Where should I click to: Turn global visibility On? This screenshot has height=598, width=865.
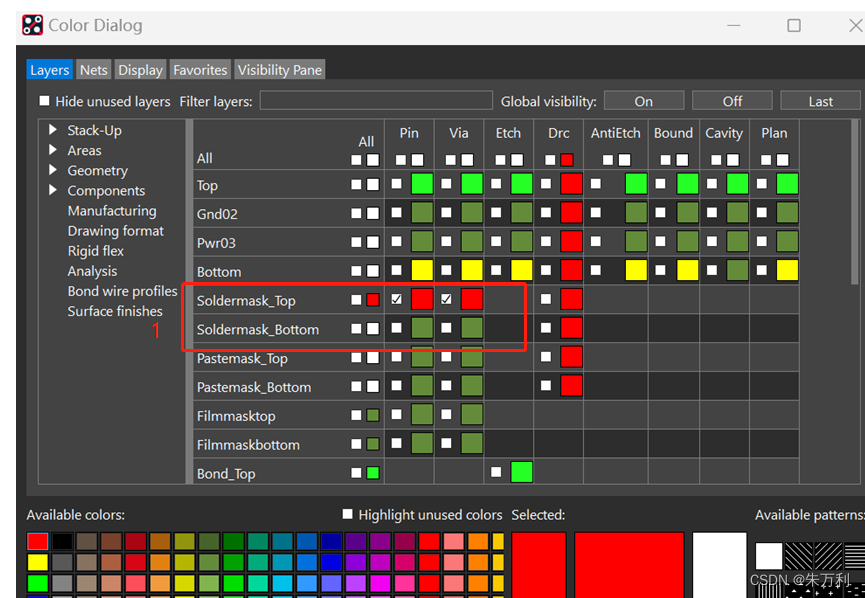click(644, 101)
